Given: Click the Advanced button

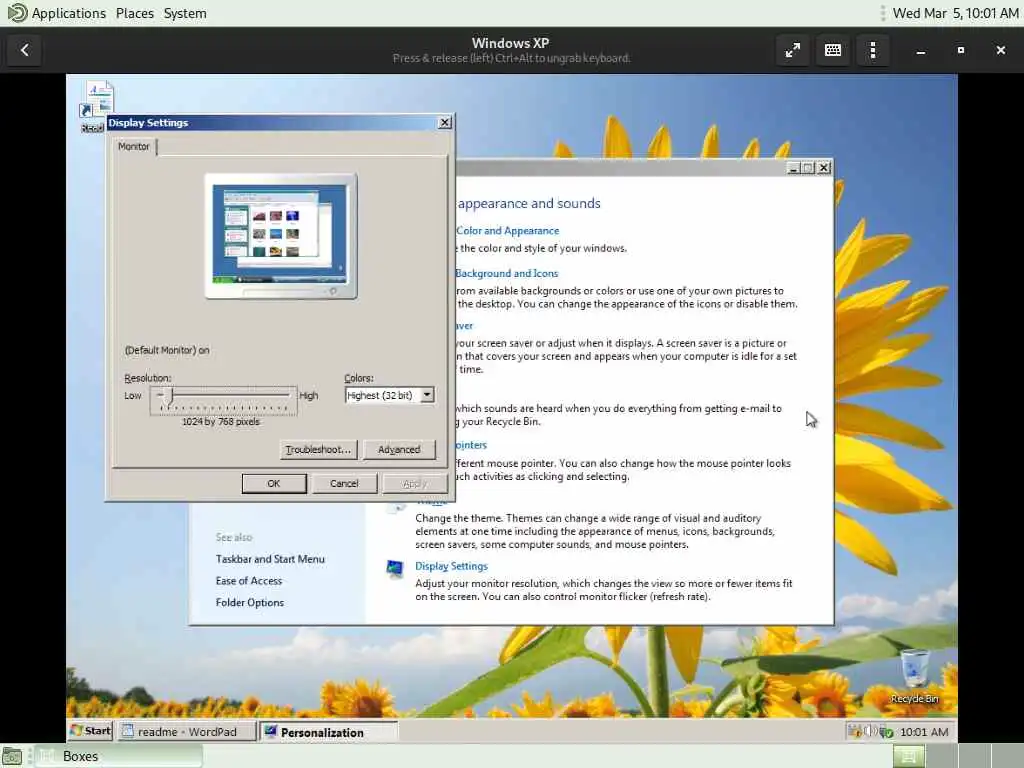Looking at the screenshot, I should pyautogui.click(x=398, y=449).
